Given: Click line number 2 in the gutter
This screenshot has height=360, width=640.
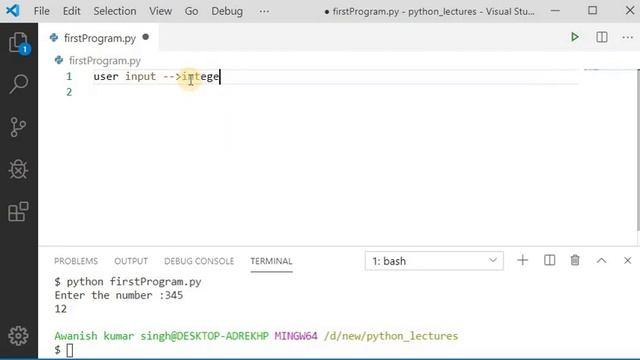Looking at the screenshot, I should 69,92.
